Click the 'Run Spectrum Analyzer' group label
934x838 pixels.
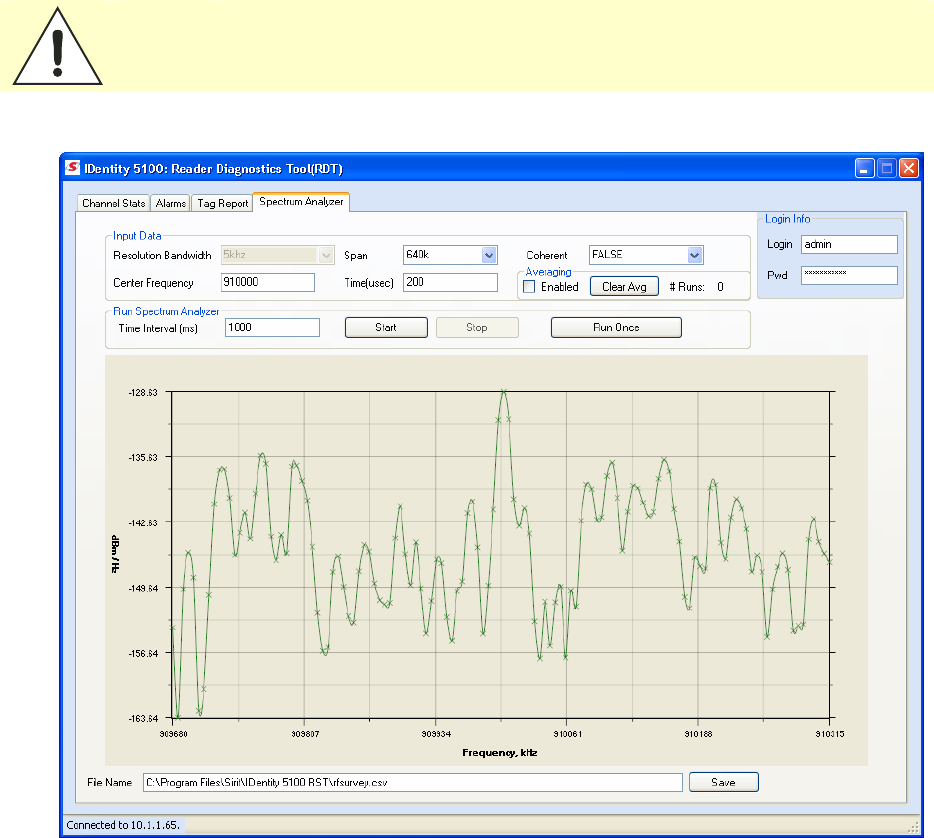pyautogui.click(x=166, y=311)
